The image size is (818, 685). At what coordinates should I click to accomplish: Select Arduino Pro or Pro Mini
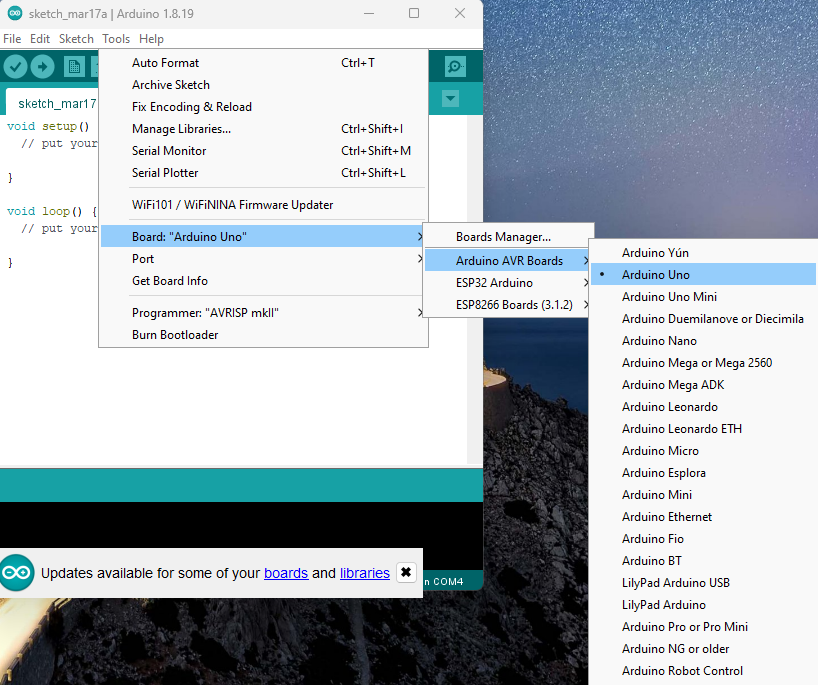[703, 627]
